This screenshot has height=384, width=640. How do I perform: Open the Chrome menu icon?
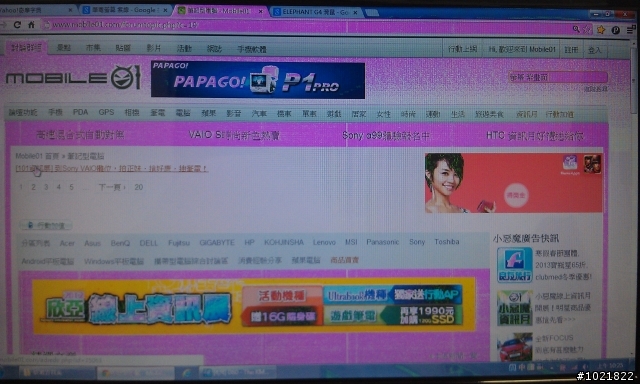630,30
